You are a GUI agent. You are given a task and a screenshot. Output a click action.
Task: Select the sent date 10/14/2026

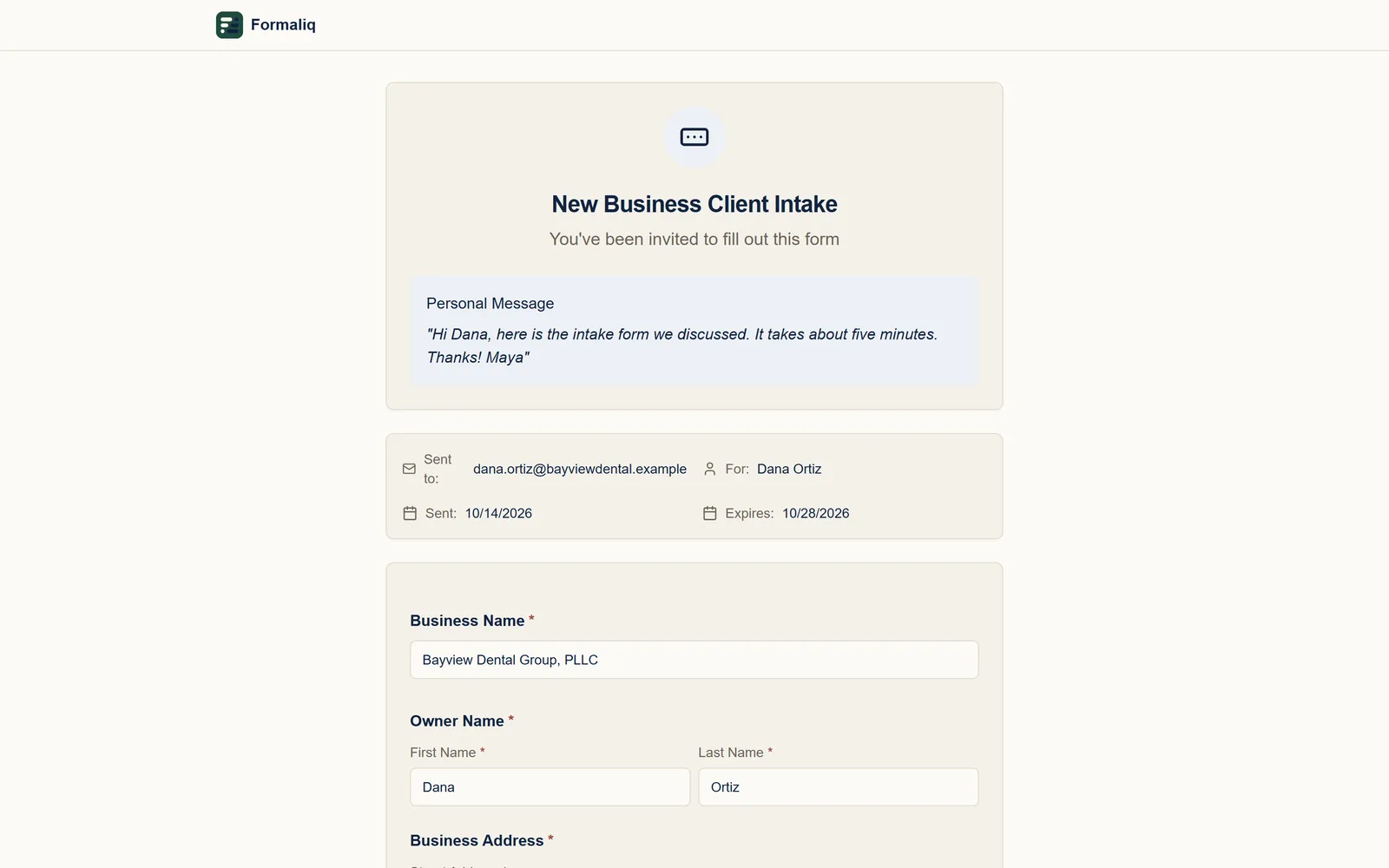[498, 513]
